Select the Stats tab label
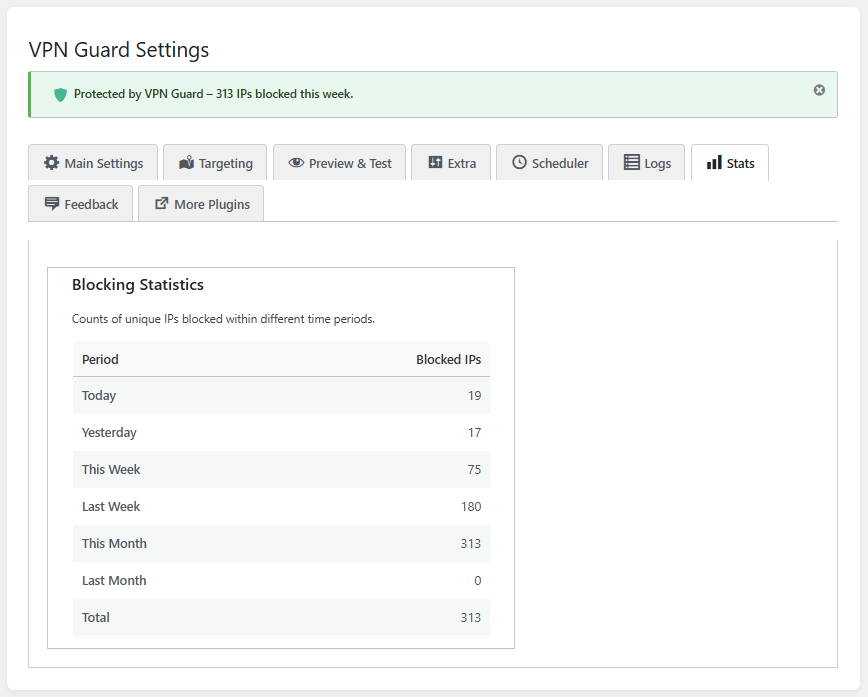Viewport: 868px width, 697px height. (740, 164)
